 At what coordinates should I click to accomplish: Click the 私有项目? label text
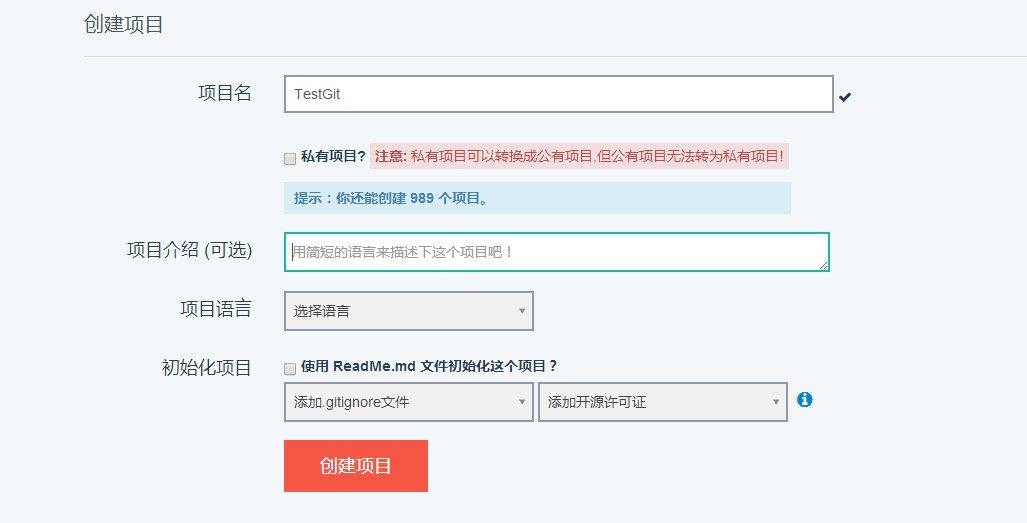point(333,156)
